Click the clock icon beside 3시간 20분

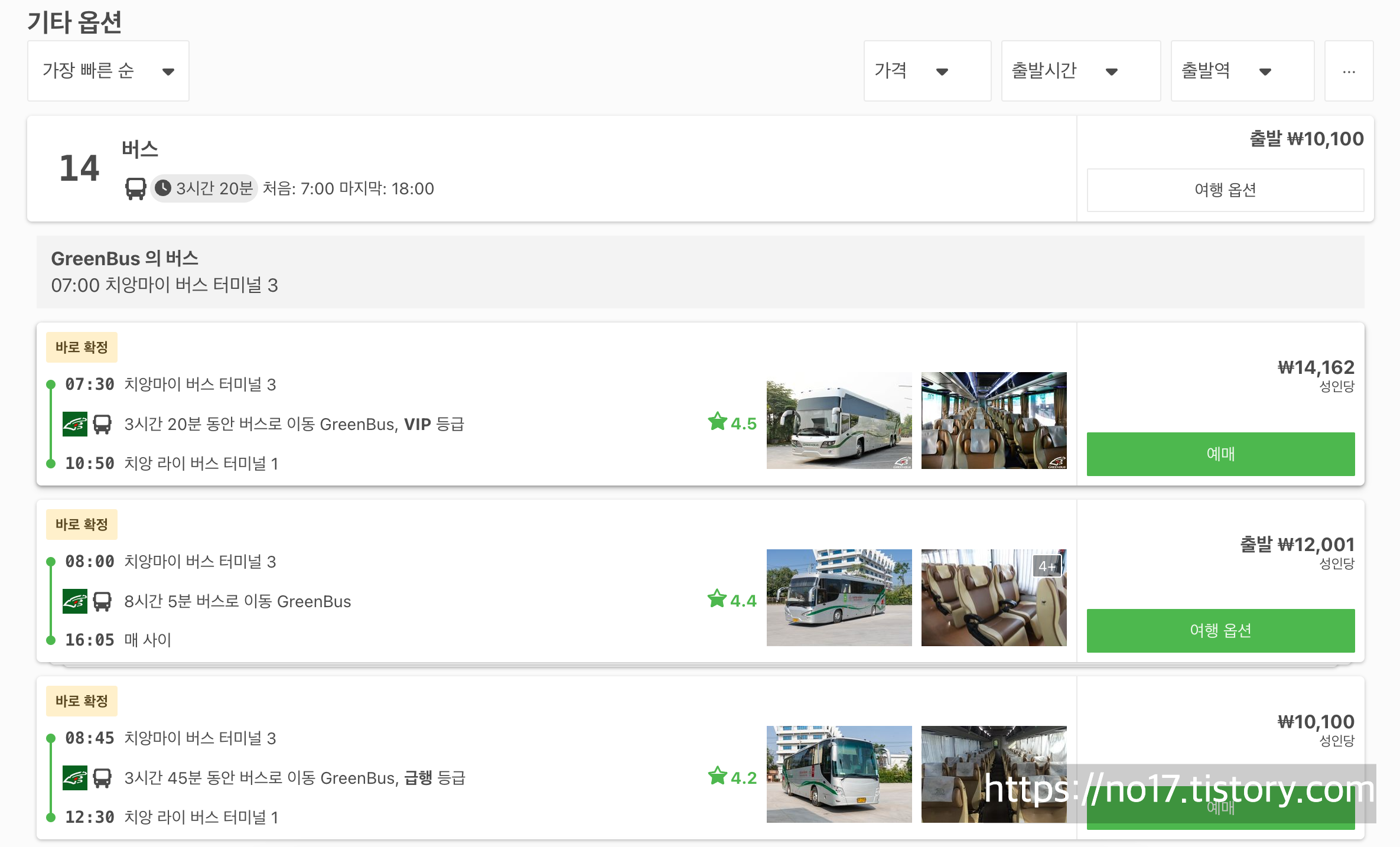click(163, 188)
